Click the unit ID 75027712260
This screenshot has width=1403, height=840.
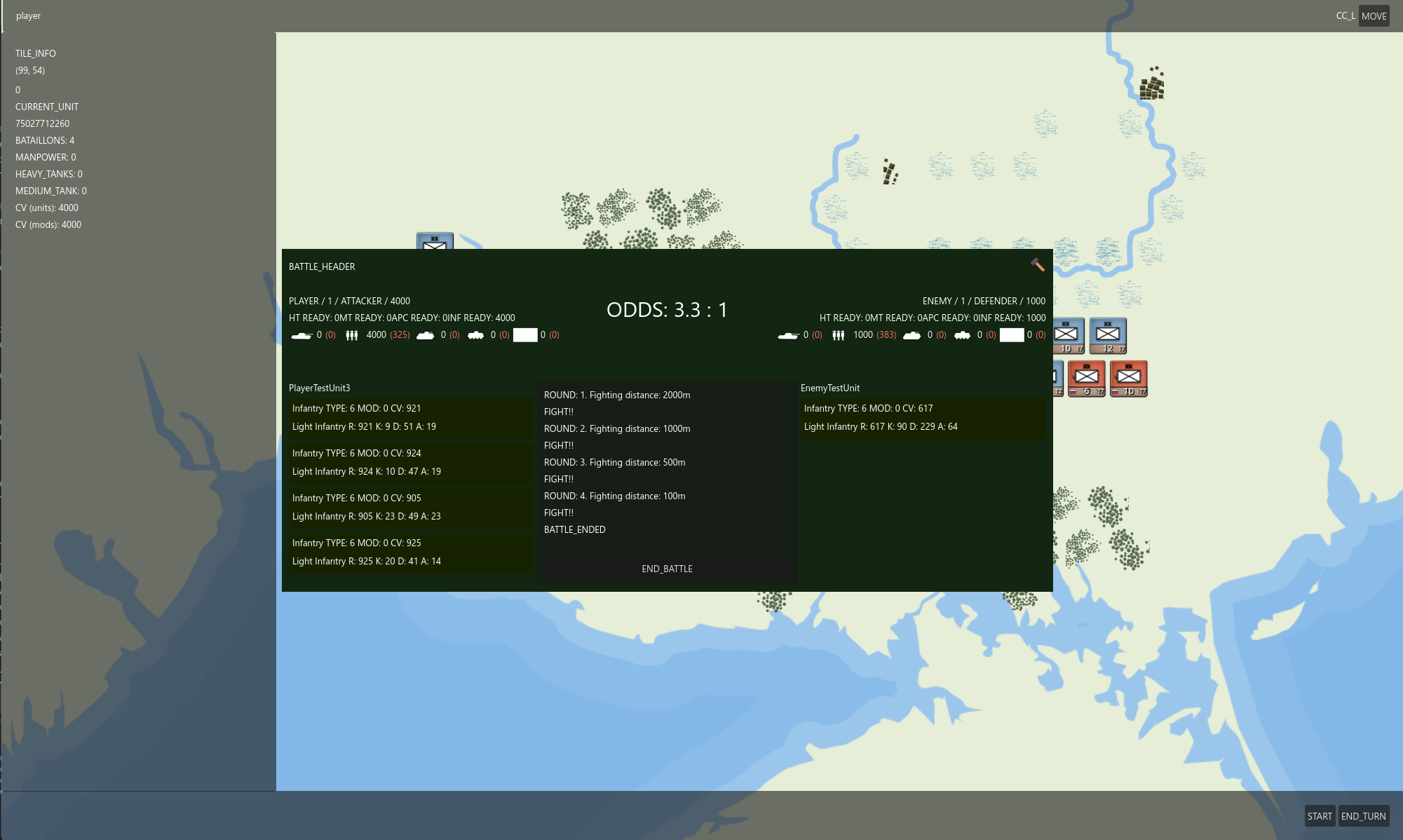(x=43, y=123)
